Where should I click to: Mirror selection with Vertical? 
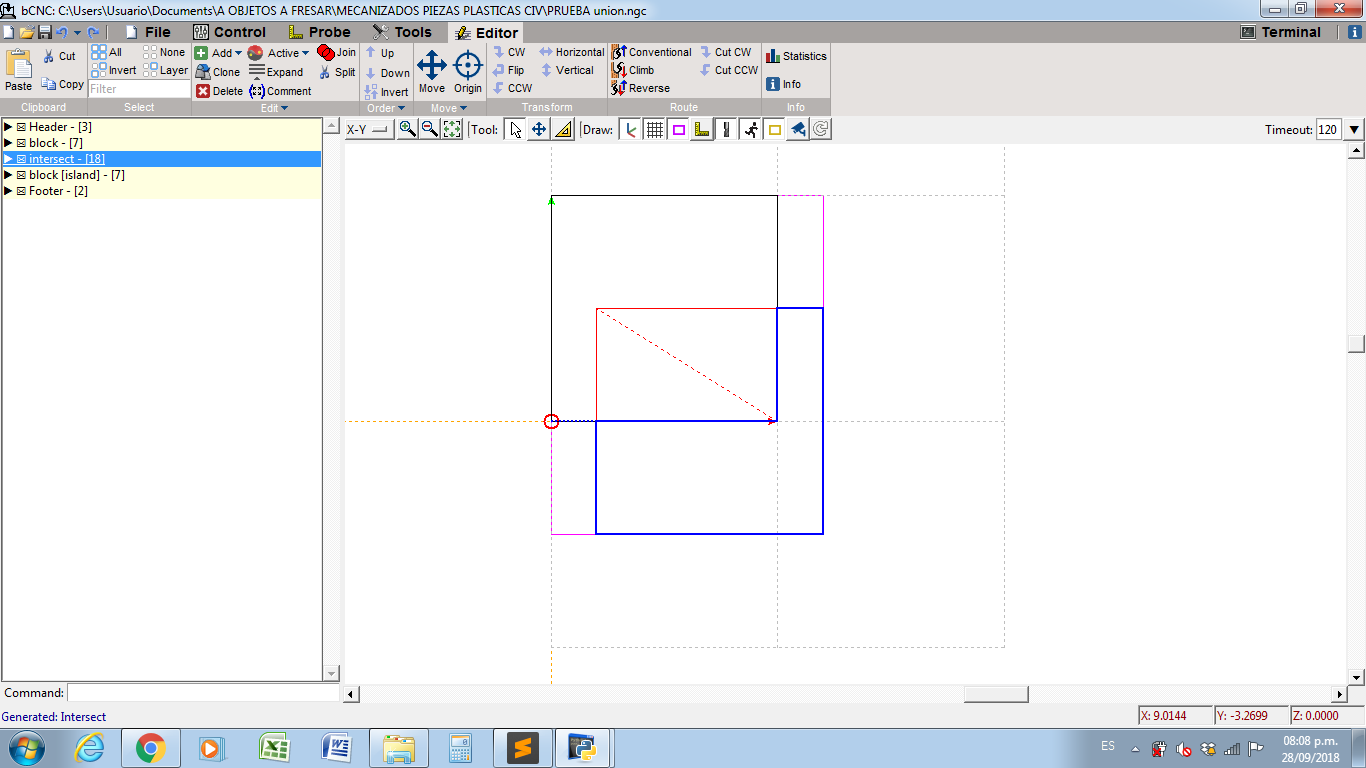click(567, 70)
